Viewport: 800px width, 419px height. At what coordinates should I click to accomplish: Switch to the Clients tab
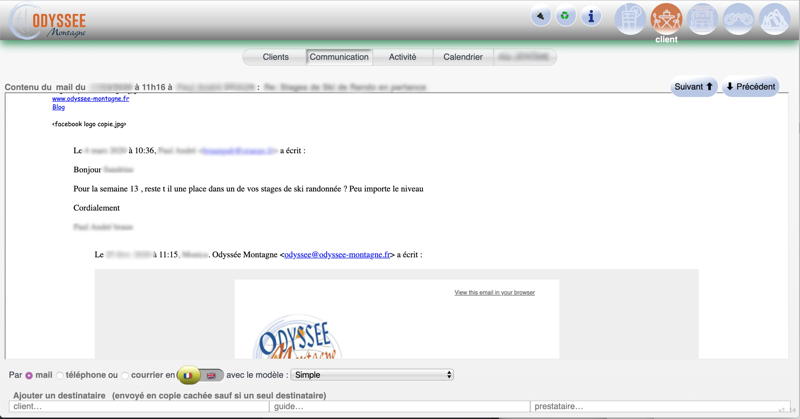pos(275,57)
